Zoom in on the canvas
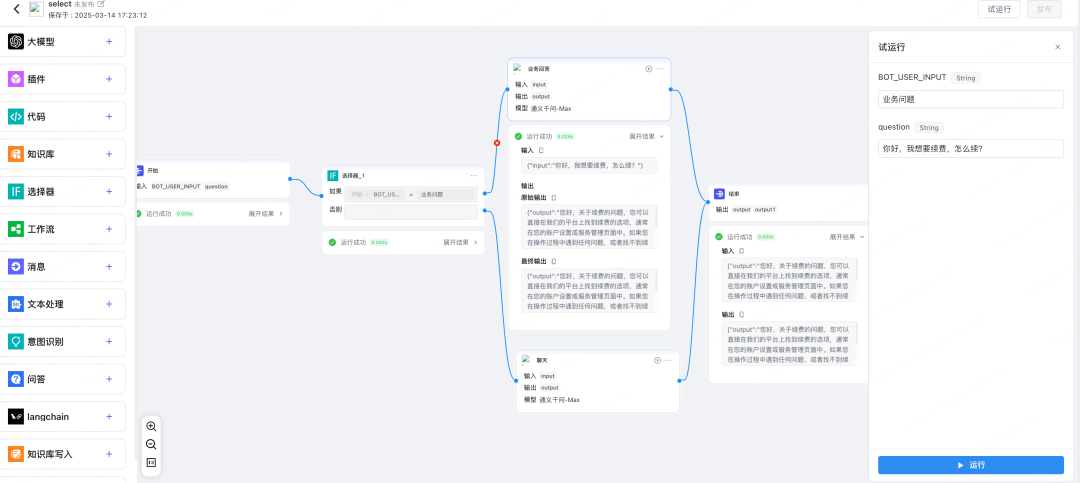 [x=152, y=427]
